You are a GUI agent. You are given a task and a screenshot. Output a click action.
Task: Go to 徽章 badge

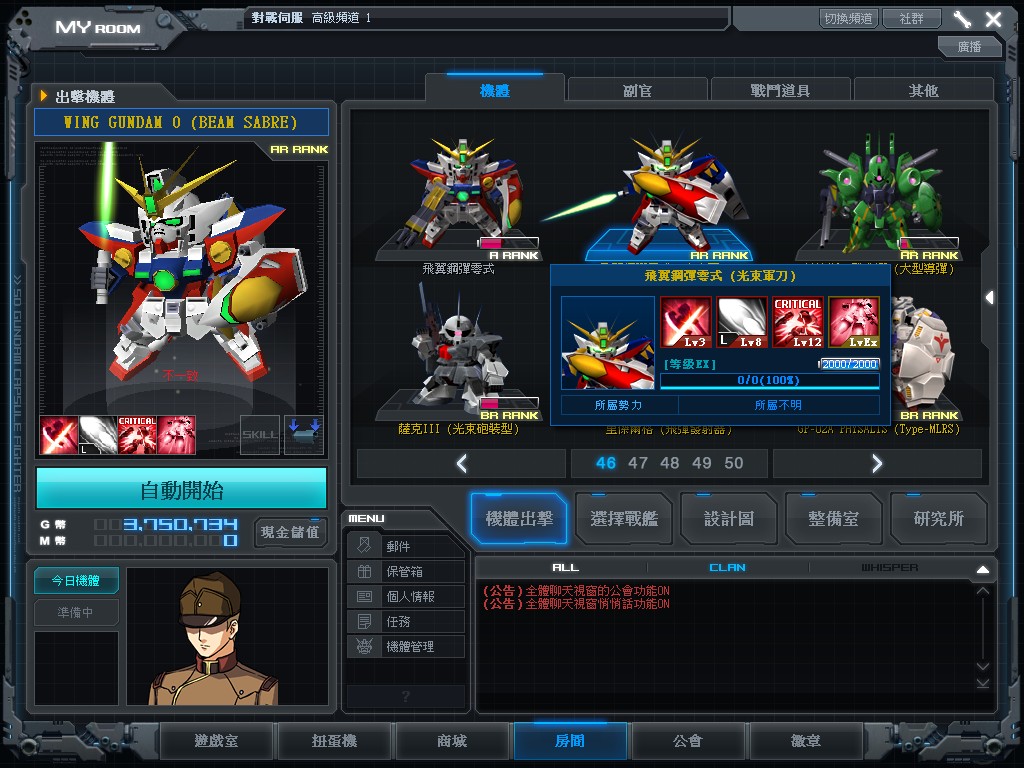point(806,741)
